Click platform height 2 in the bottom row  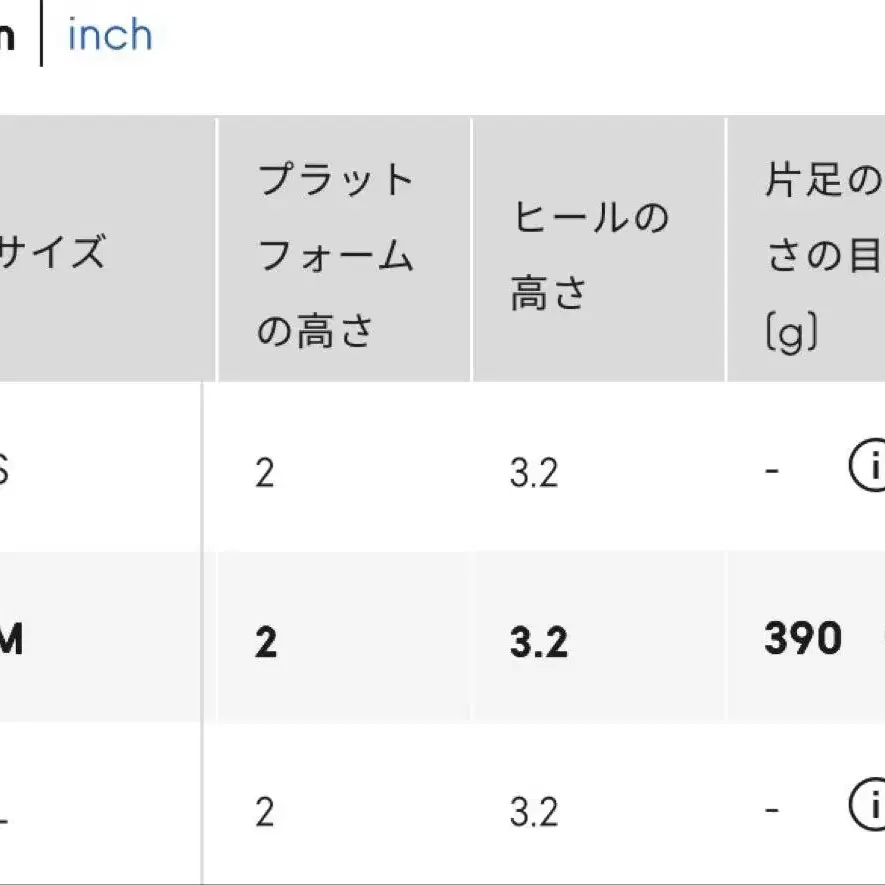coord(264,812)
